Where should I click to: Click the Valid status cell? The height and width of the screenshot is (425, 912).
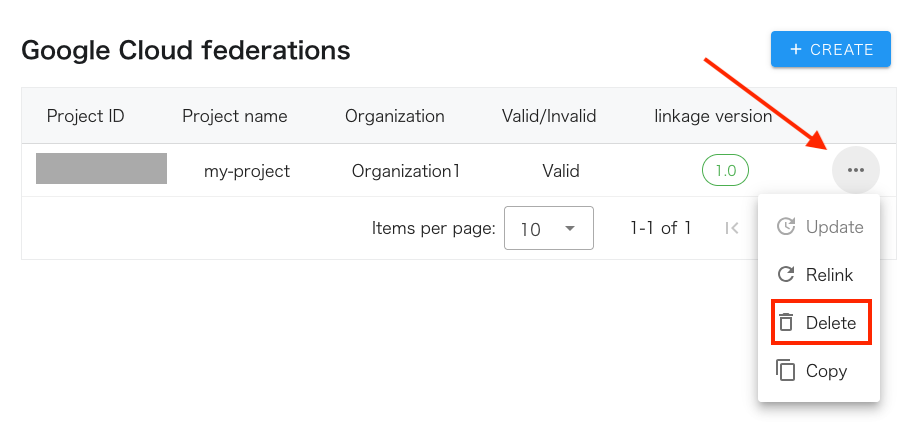click(x=561, y=171)
